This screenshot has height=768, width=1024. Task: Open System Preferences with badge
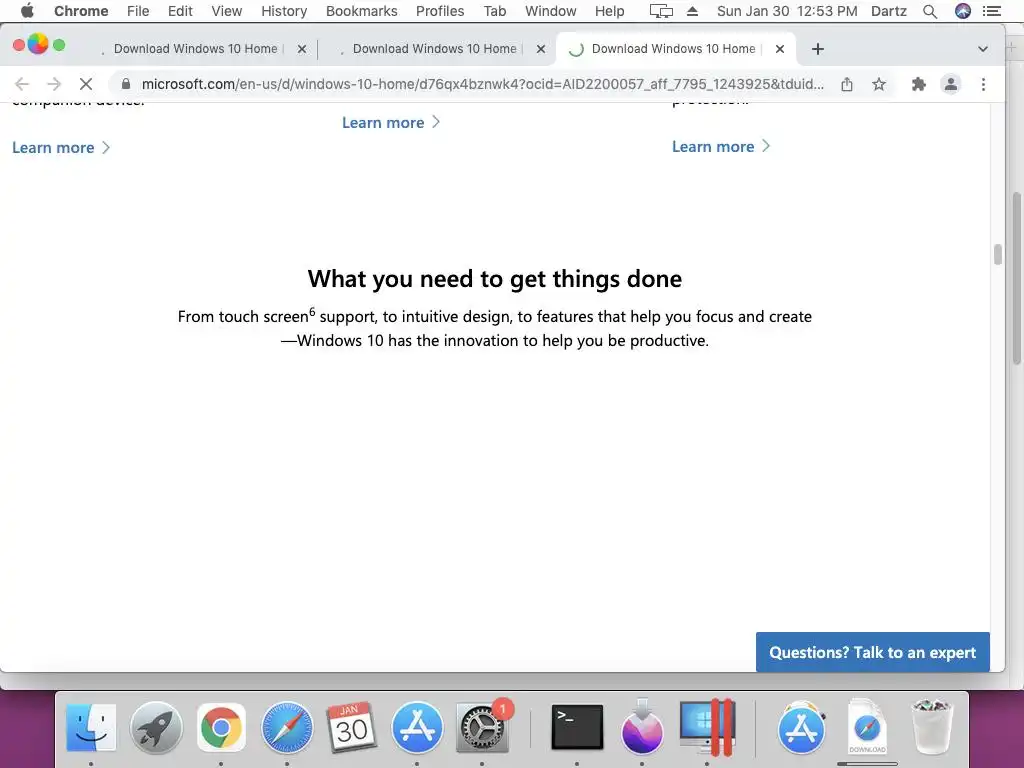482,727
